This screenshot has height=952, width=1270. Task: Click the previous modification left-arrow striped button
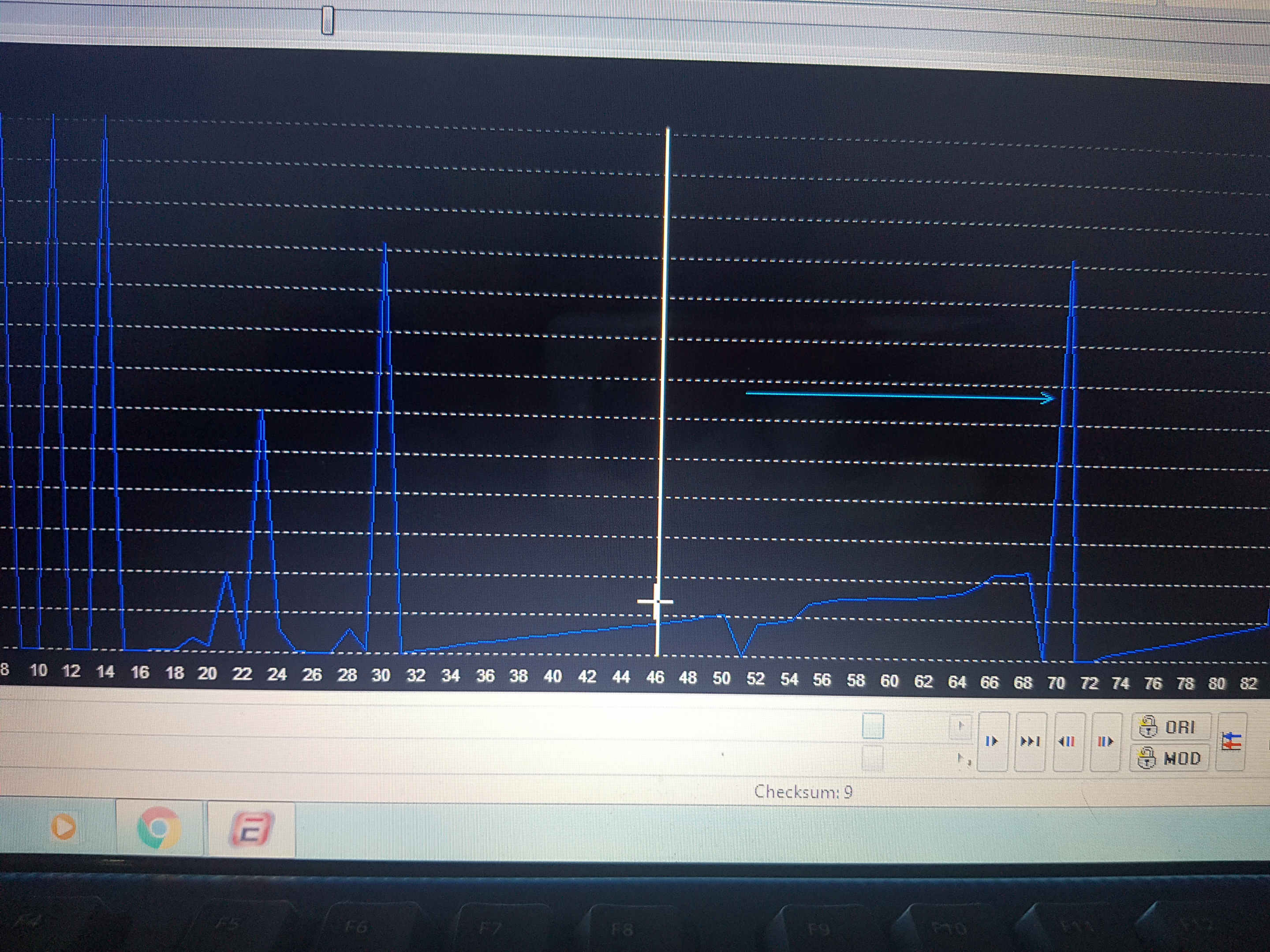(1069, 741)
